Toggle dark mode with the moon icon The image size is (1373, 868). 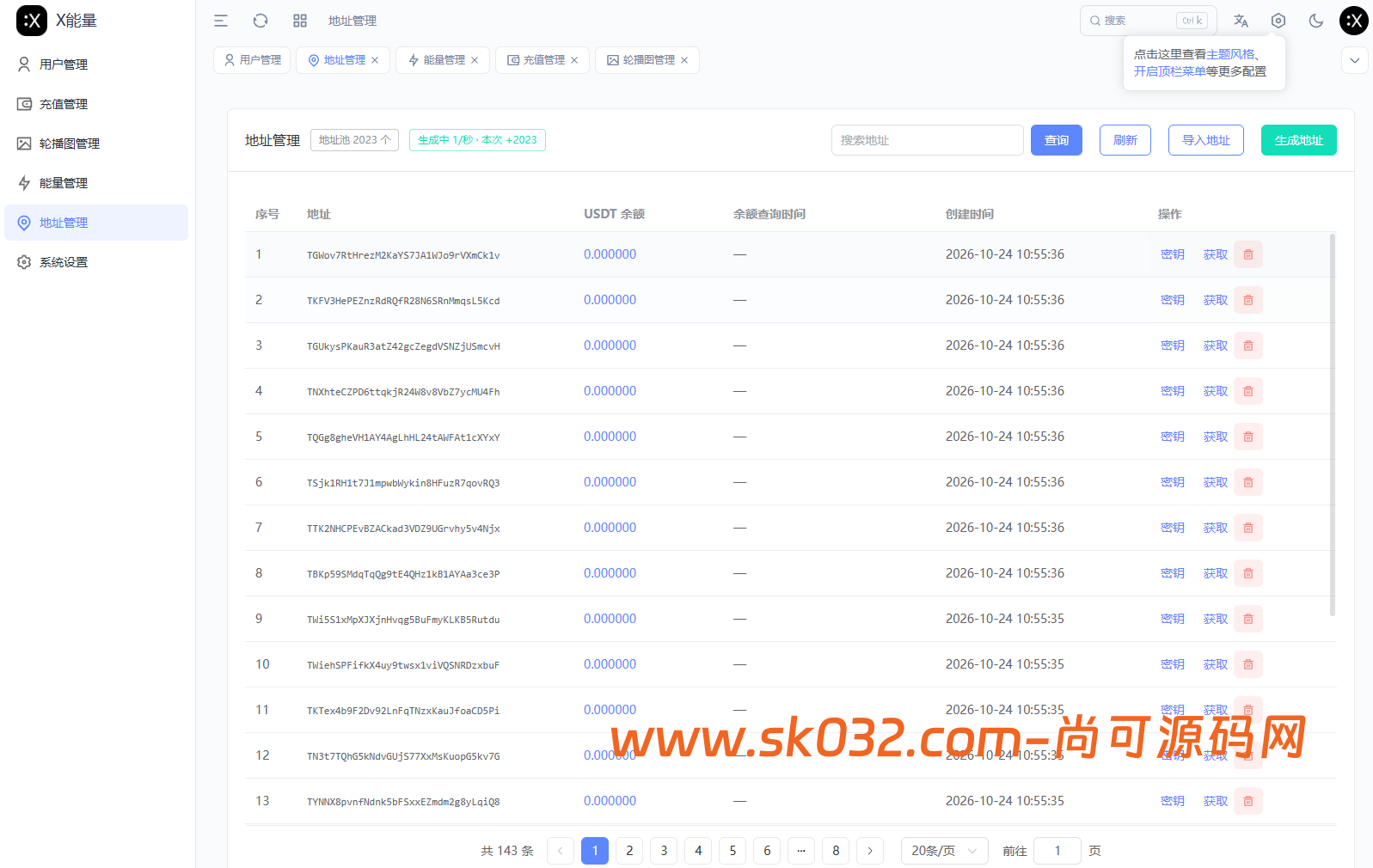tap(1316, 21)
